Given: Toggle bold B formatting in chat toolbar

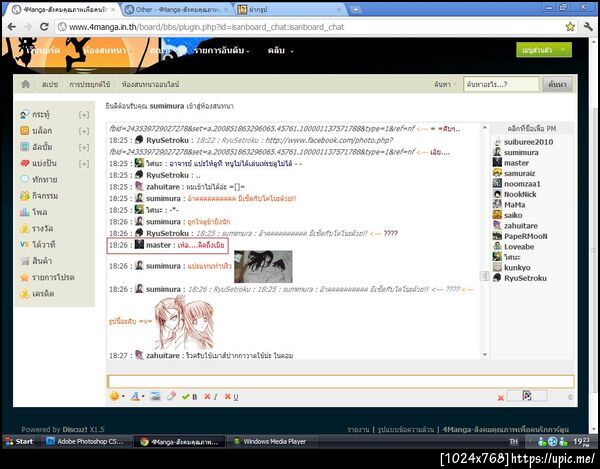Looking at the screenshot, I should click(190, 397).
